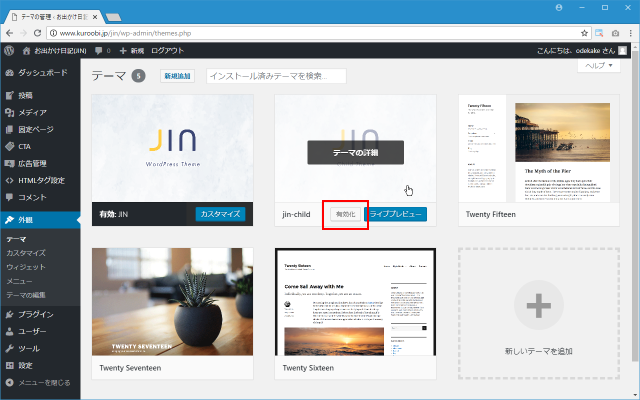Open the active JIN theme thumbnail
Image resolution: width=640 pixels, height=400 pixels.
click(172, 149)
